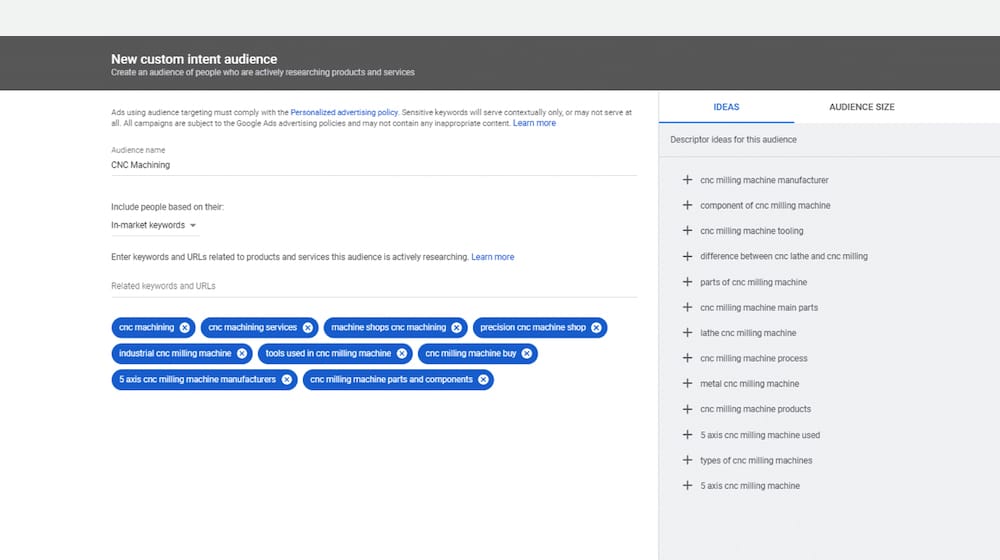This screenshot has width=1000, height=560.
Task: Add '5 axis cnc milling machine used' idea
Action: coord(687,435)
